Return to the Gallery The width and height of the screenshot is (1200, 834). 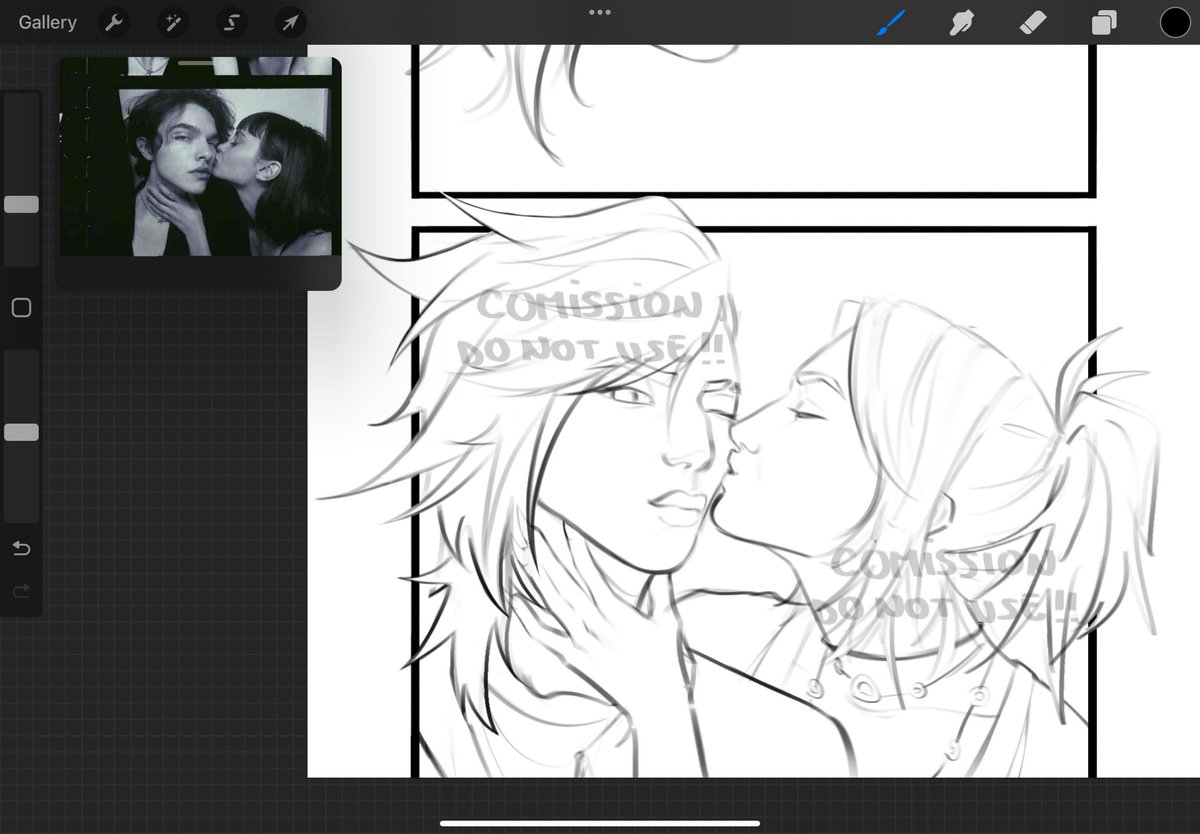point(46,22)
